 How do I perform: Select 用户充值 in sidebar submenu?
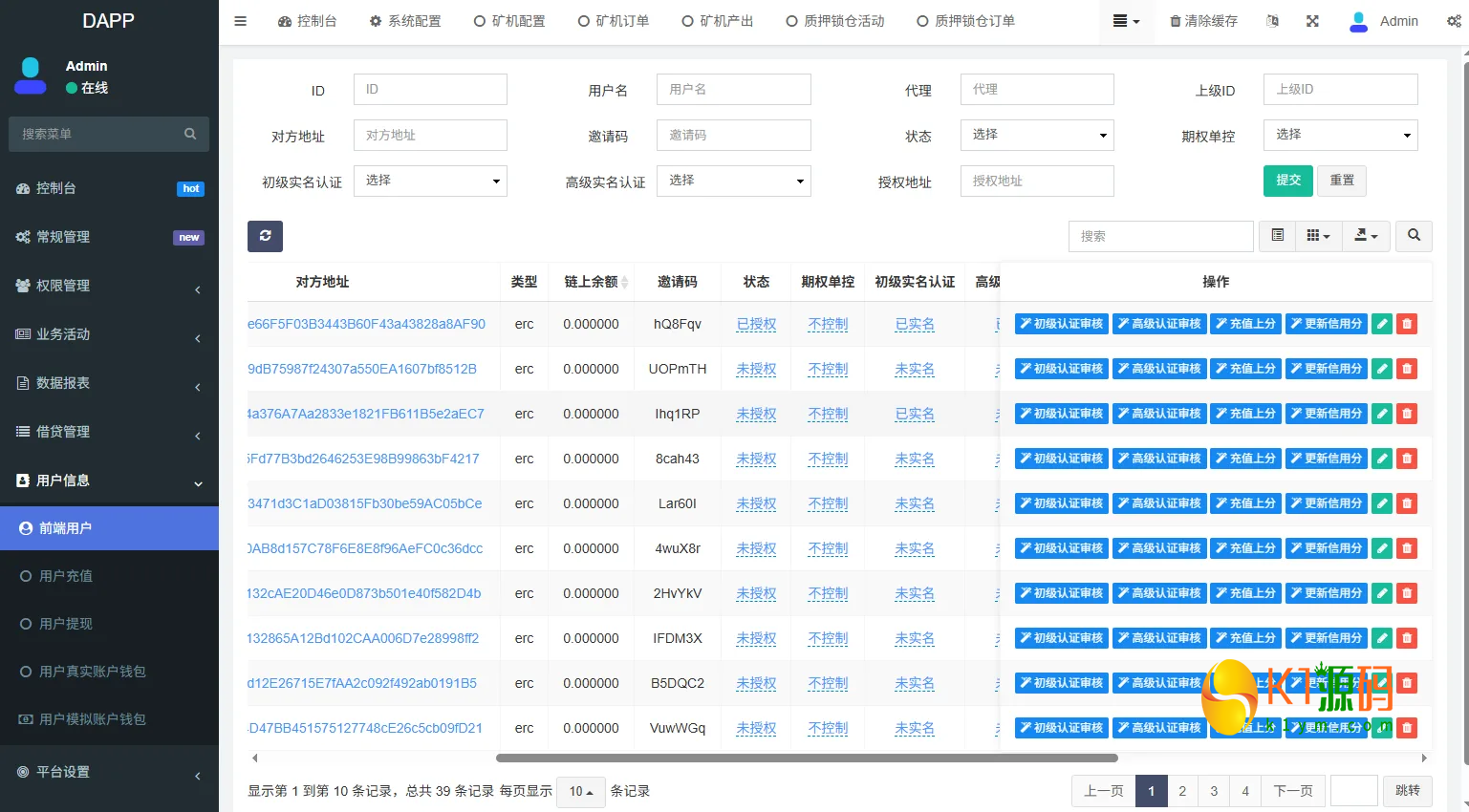109,576
